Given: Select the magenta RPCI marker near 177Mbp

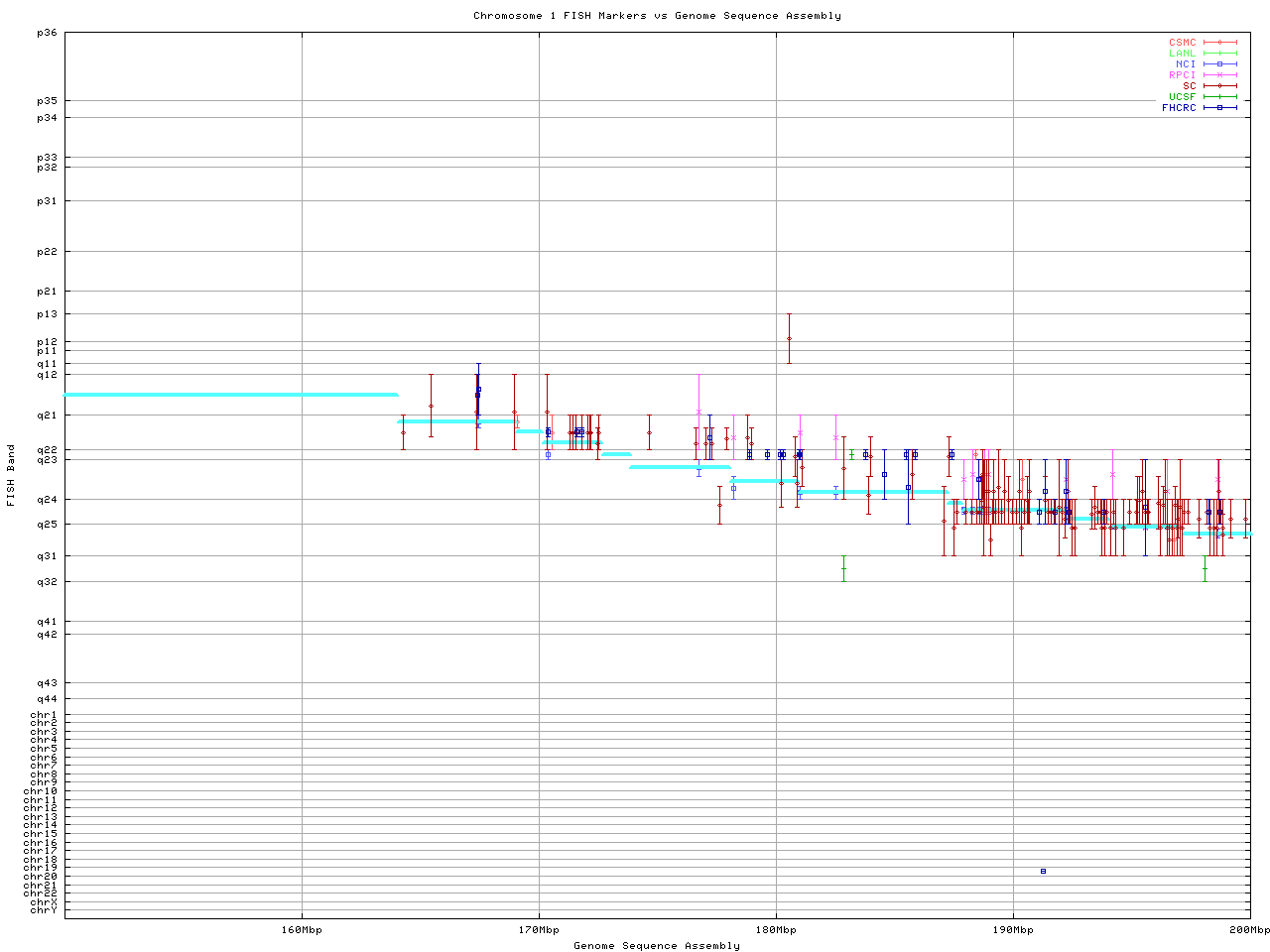Looking at the screenshot, I should [x=698, y=412].
